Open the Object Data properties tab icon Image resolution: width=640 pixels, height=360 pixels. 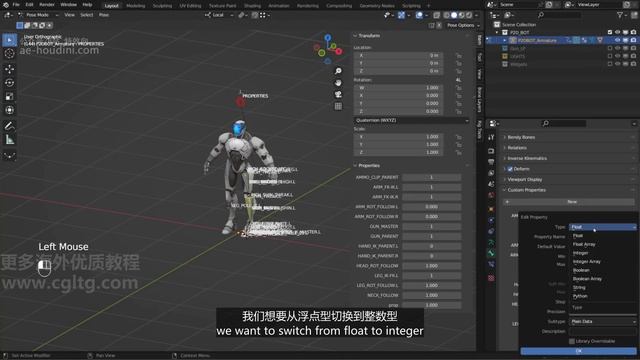pyautogui.click(x=491, y=243)
